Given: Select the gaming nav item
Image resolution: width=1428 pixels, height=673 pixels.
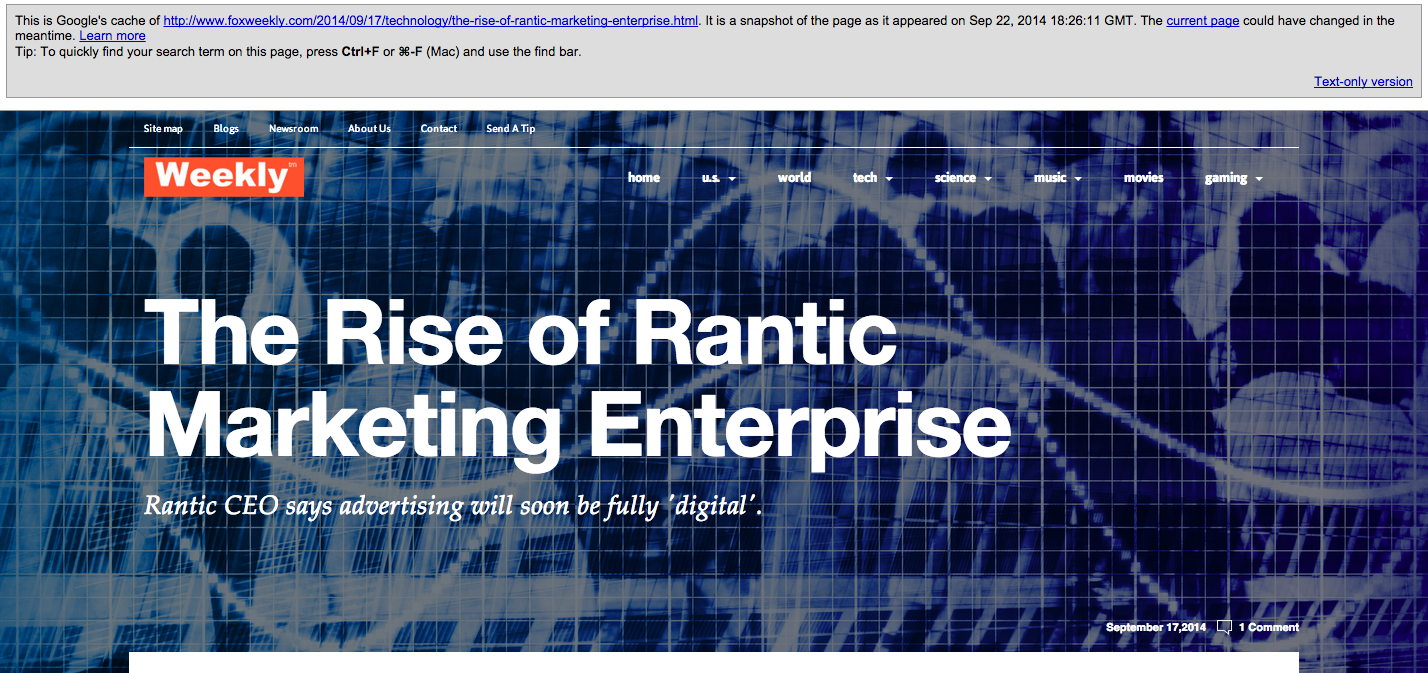Looking at the screenshot, I should (1226, 178).
